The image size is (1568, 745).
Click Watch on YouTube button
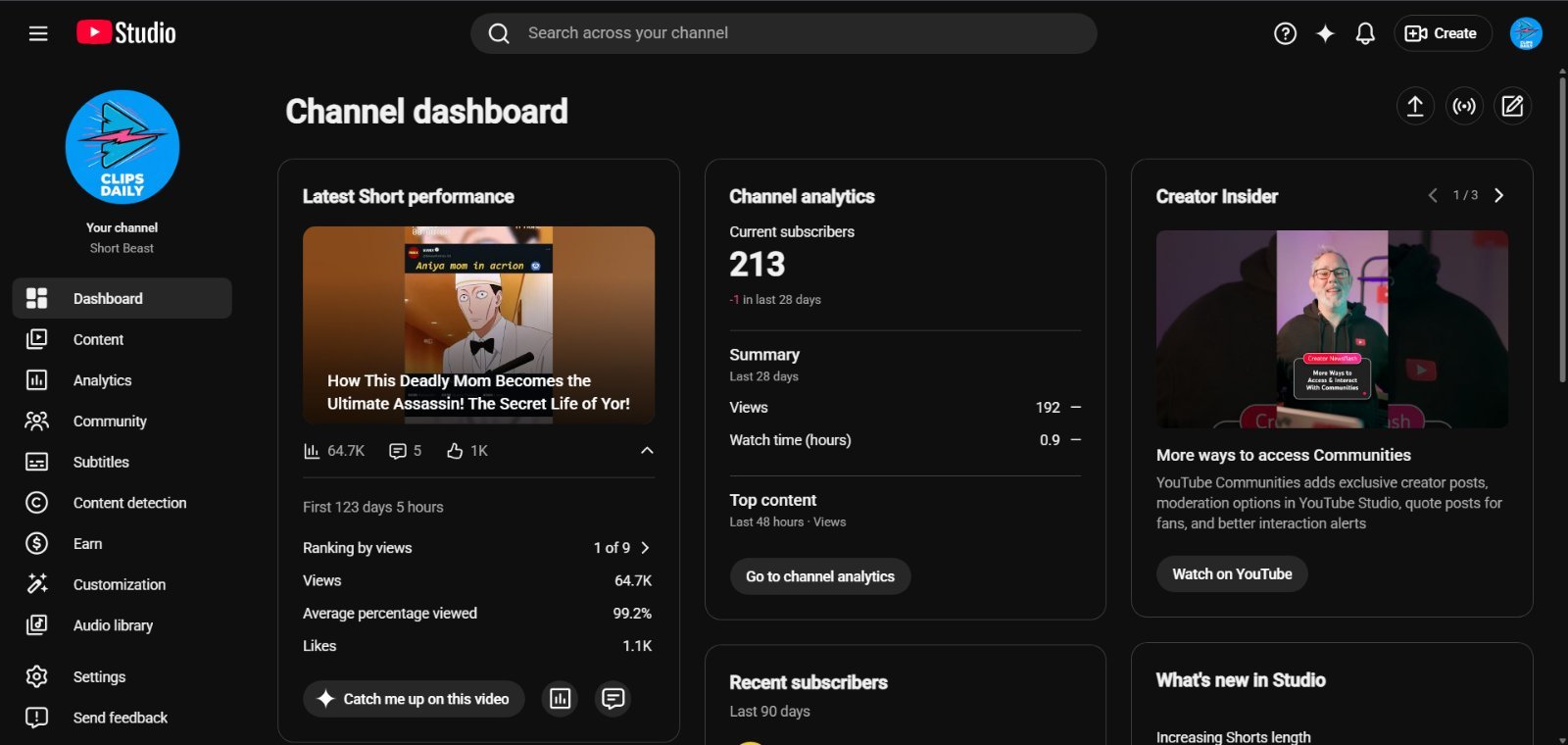pyautogui.click(x=1232, y=574)
